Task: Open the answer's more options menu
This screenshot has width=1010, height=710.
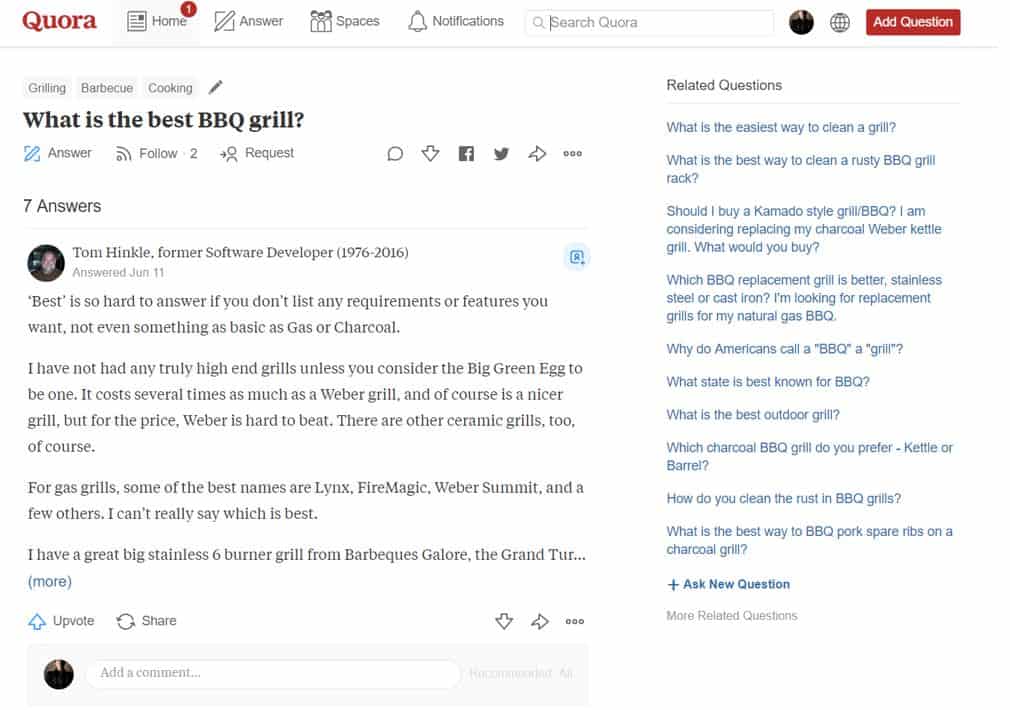Action: point(575,621)
